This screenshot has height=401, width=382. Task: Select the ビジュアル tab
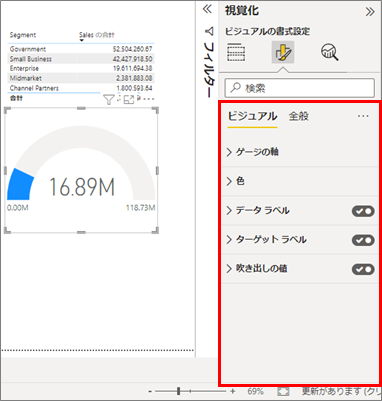[x=252, y=116]
